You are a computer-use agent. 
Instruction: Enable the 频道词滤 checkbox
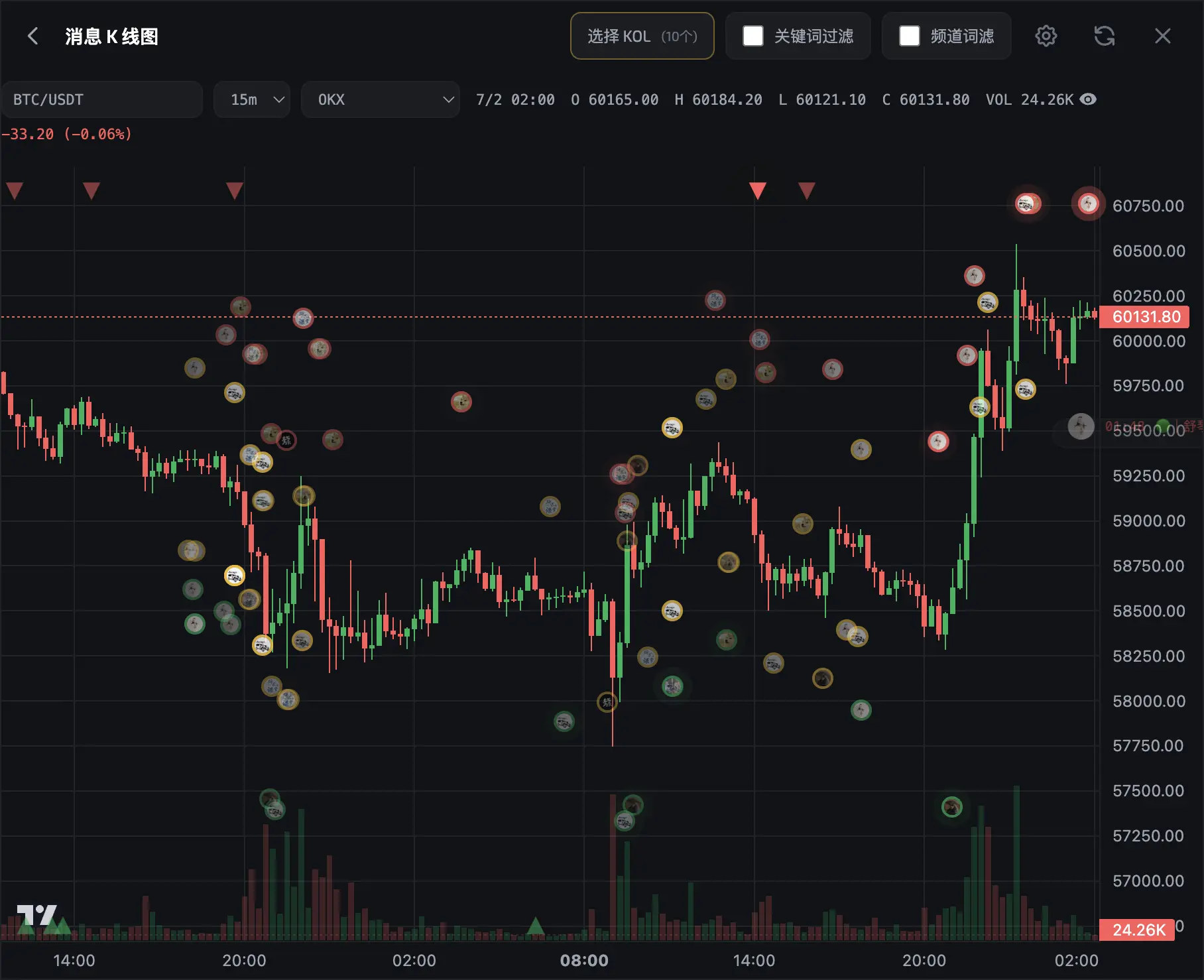click(x=910, y=36)
